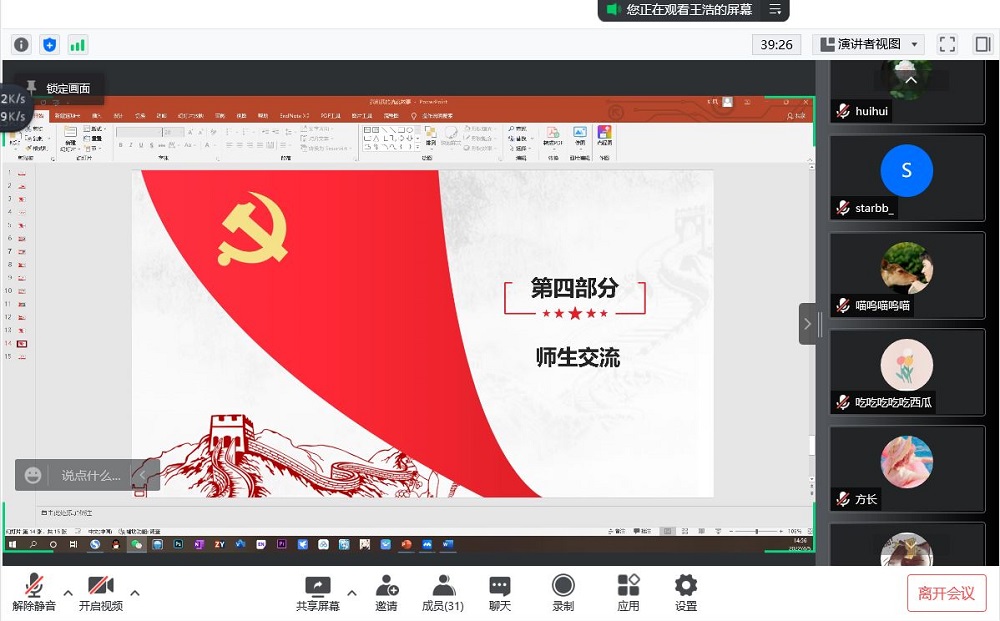Turn on the video camera

pos(100,587)
